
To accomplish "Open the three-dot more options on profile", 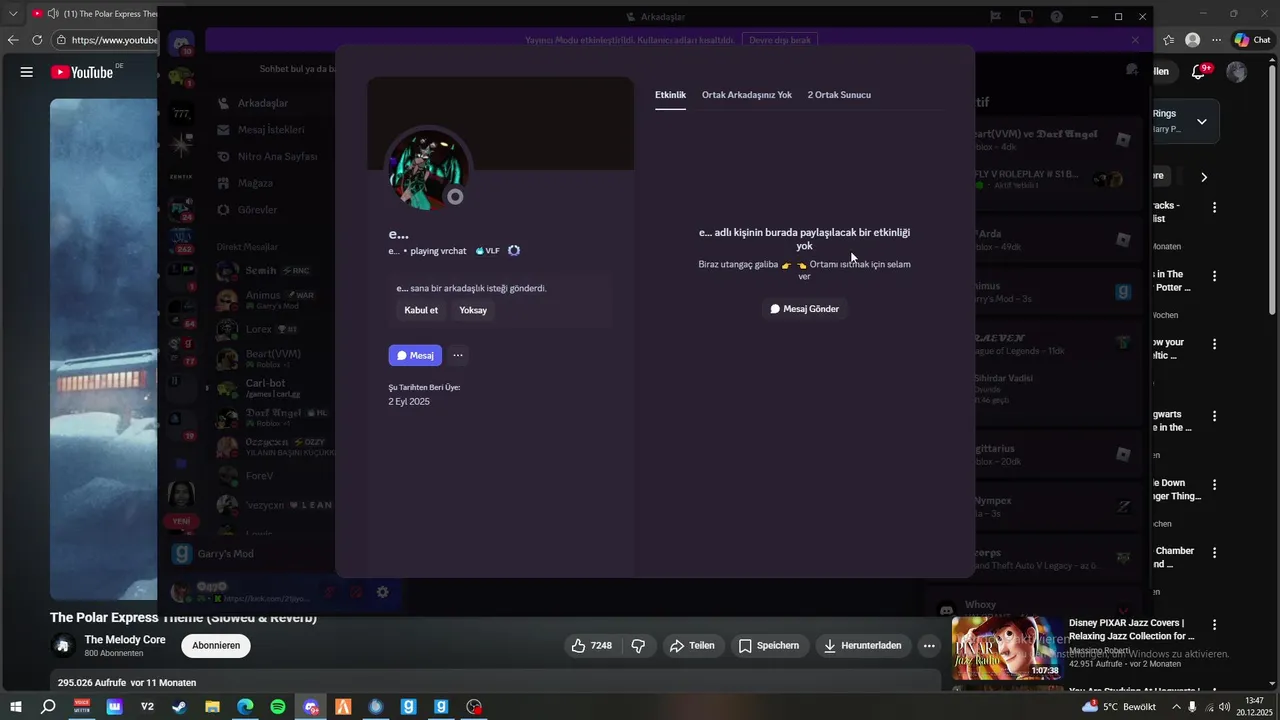I will point(458,355).
